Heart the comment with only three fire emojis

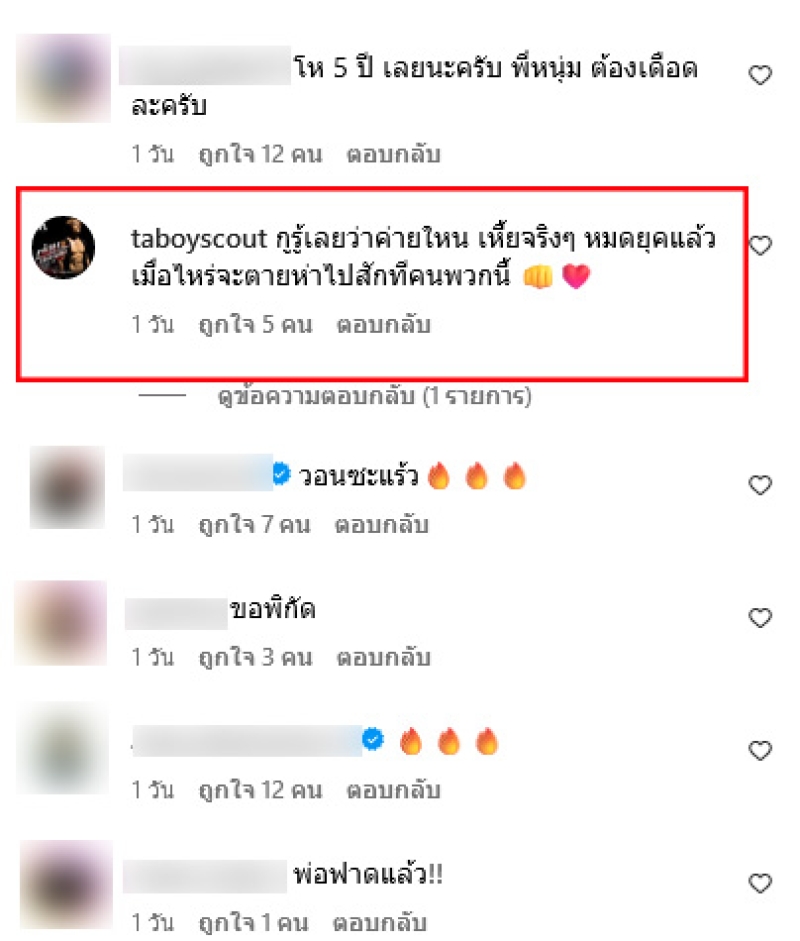click(x=760, y=751)
